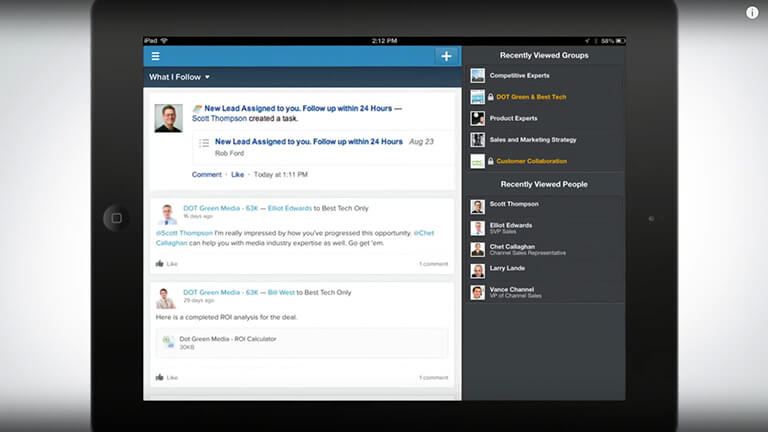768x432 pixels.
Task: Open the hamburger navigation menu
Action: 155,56
